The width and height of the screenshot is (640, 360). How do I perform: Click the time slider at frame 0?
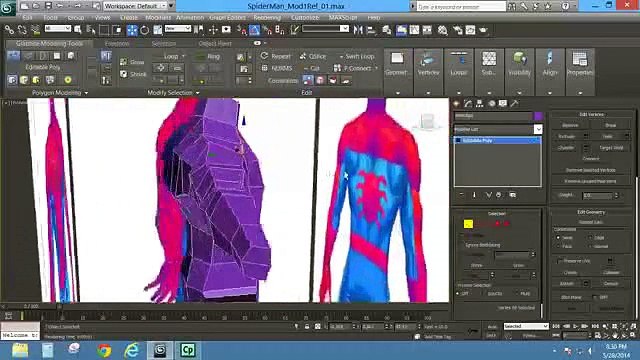[31, 306]
